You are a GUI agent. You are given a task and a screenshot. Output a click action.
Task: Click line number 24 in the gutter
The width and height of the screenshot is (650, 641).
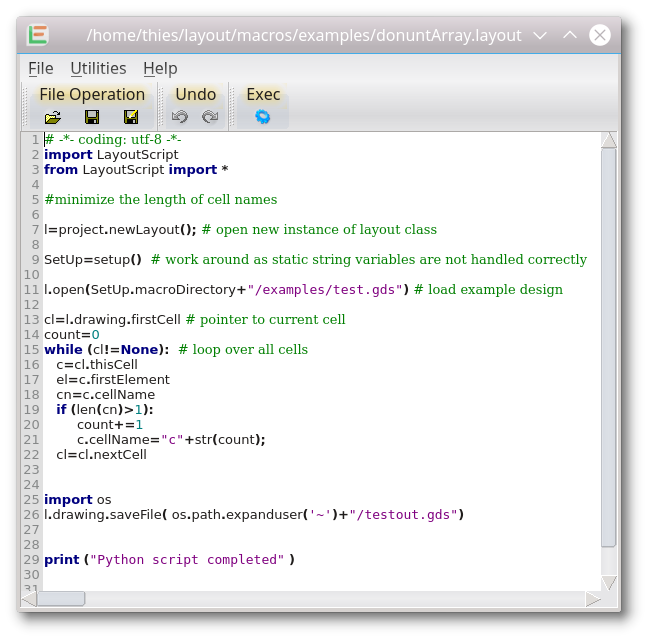point(32,485)
